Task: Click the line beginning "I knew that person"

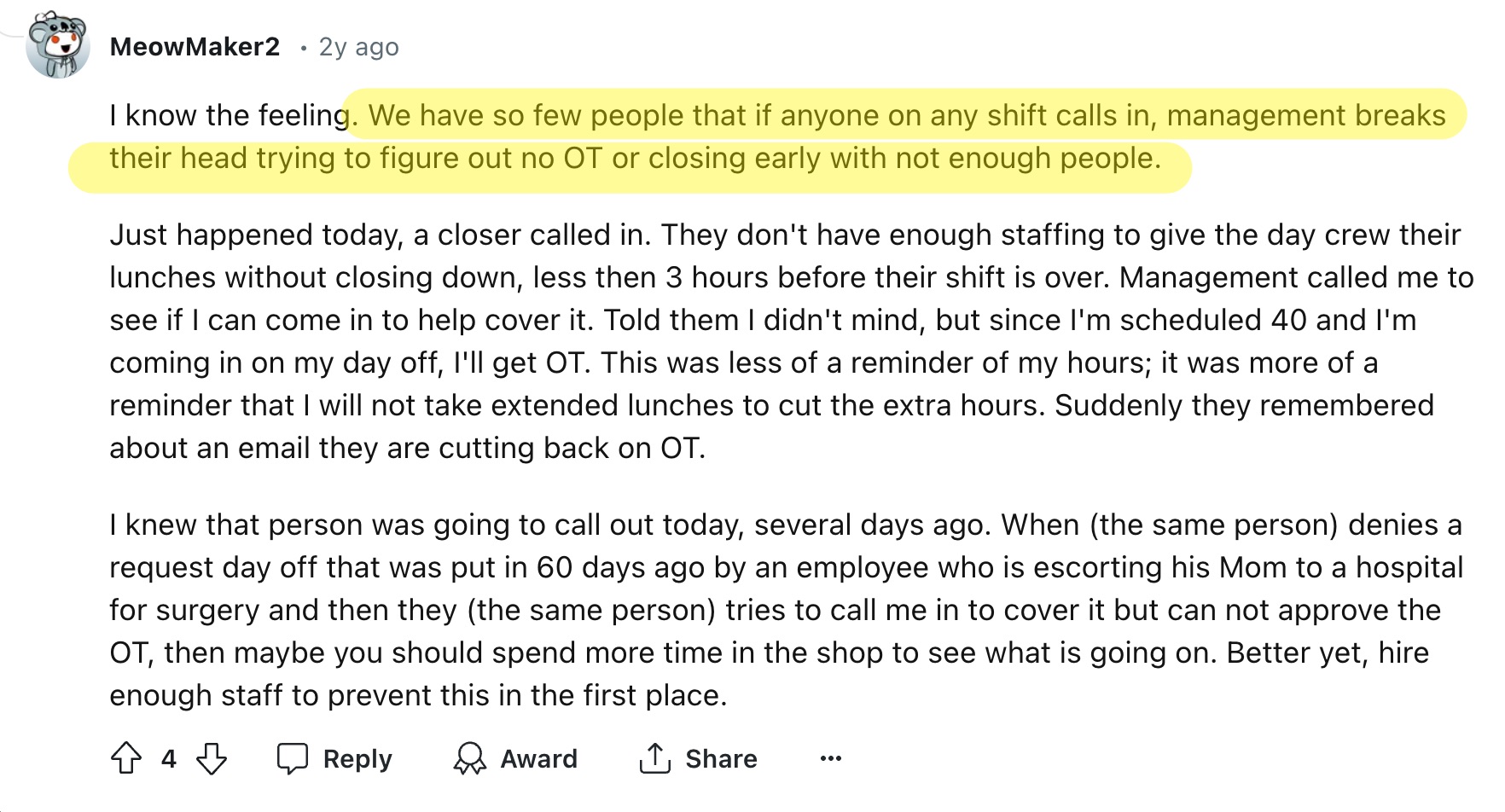Action: [x=785, y=525]
